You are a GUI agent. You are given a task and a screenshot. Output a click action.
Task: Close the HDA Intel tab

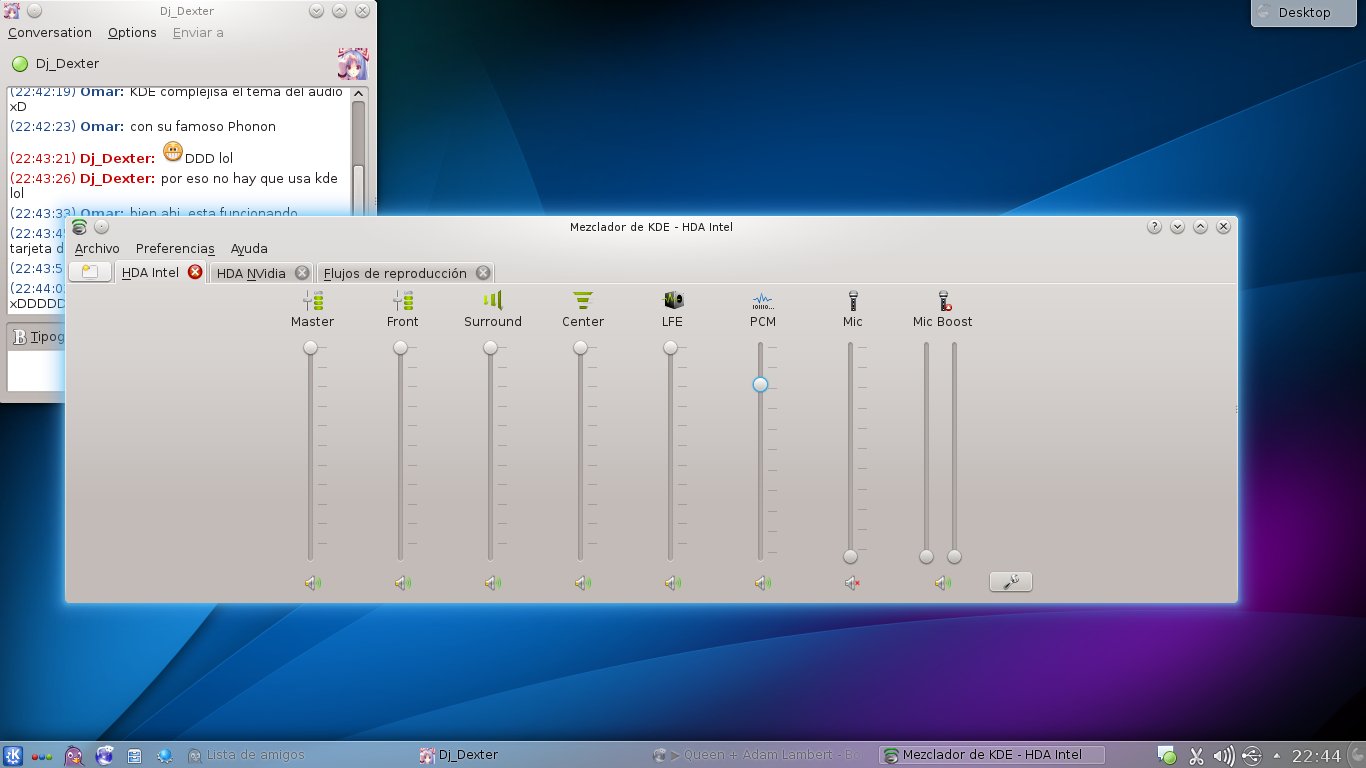(195, 272)
